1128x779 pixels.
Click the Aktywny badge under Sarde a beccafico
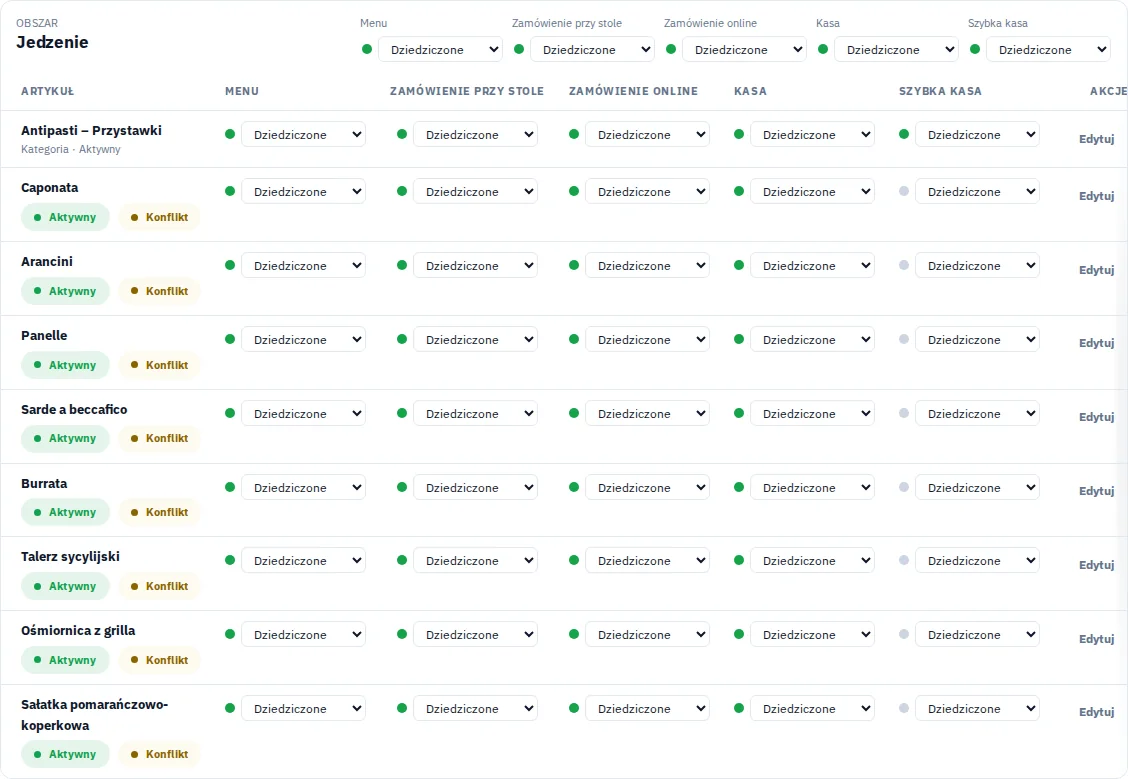(x=65, y=438)
